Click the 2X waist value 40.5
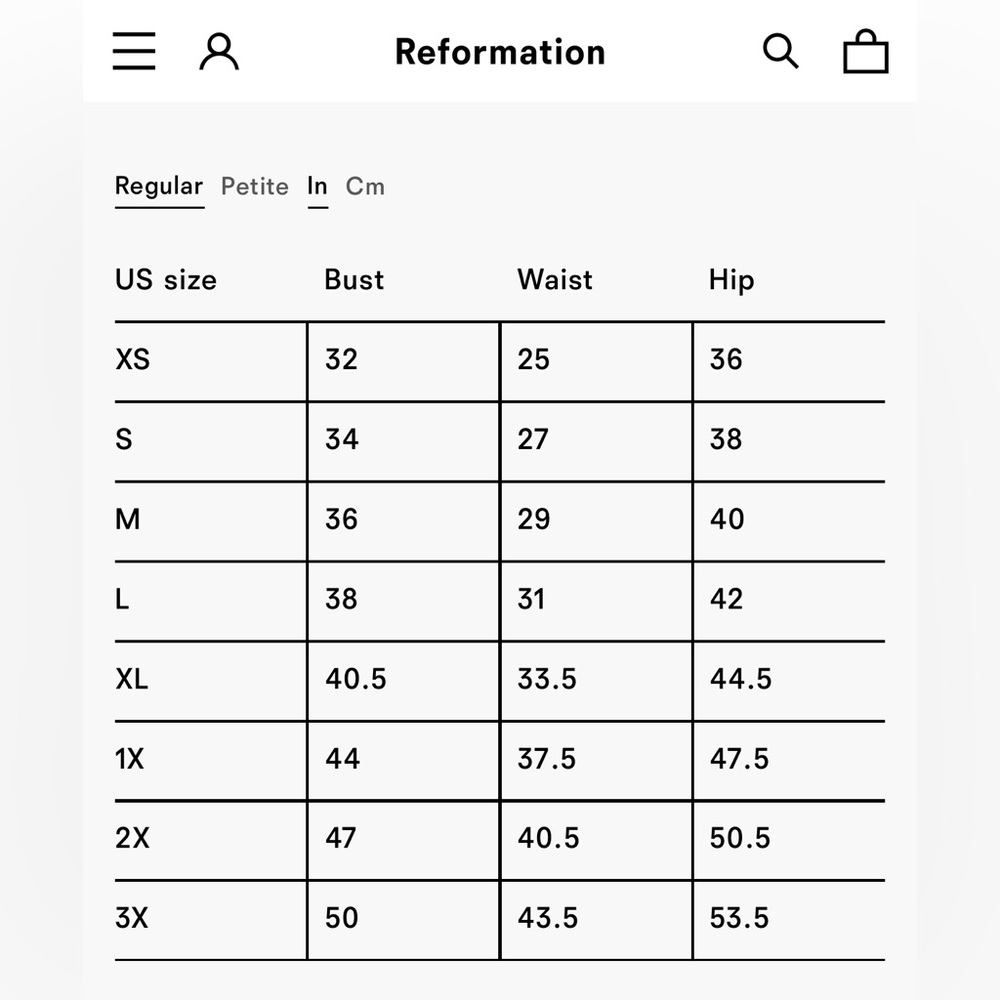The height and width of the screenshot is (1000, 1000). [548, 839]
